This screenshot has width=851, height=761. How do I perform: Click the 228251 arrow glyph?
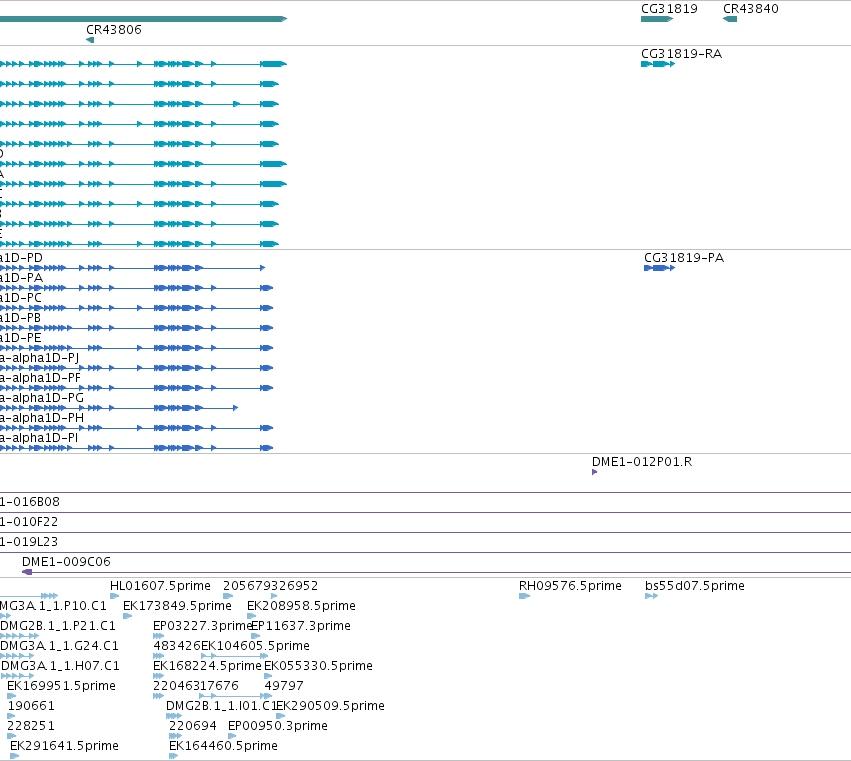(11, 736)
